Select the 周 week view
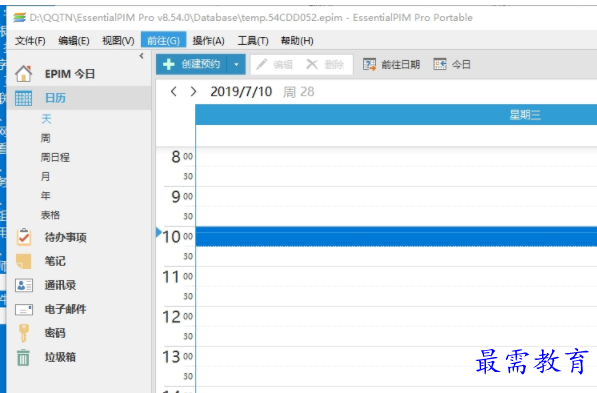Screen dimensions: 597x393 (x=46, y=138)
